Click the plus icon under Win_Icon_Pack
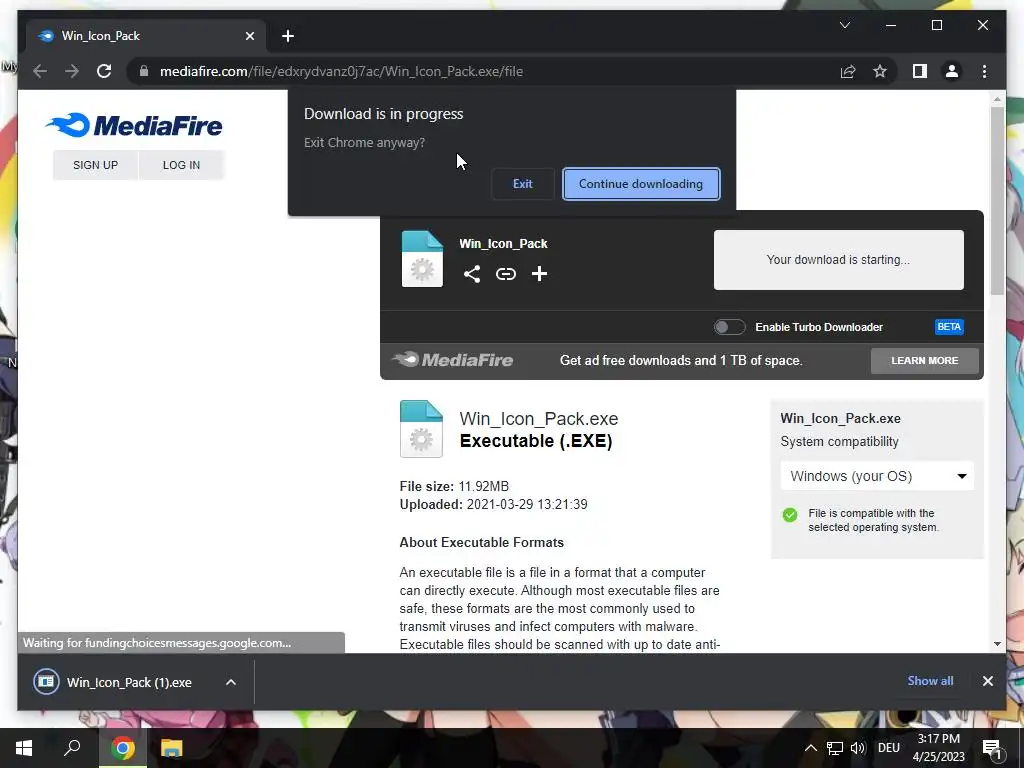Screen dimensions: 1024x768 point(539,274)
